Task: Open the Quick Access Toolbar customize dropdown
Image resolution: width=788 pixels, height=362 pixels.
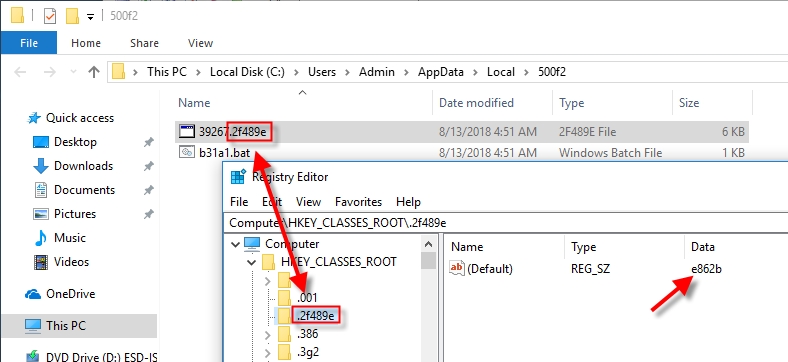Action: (90, 17)
